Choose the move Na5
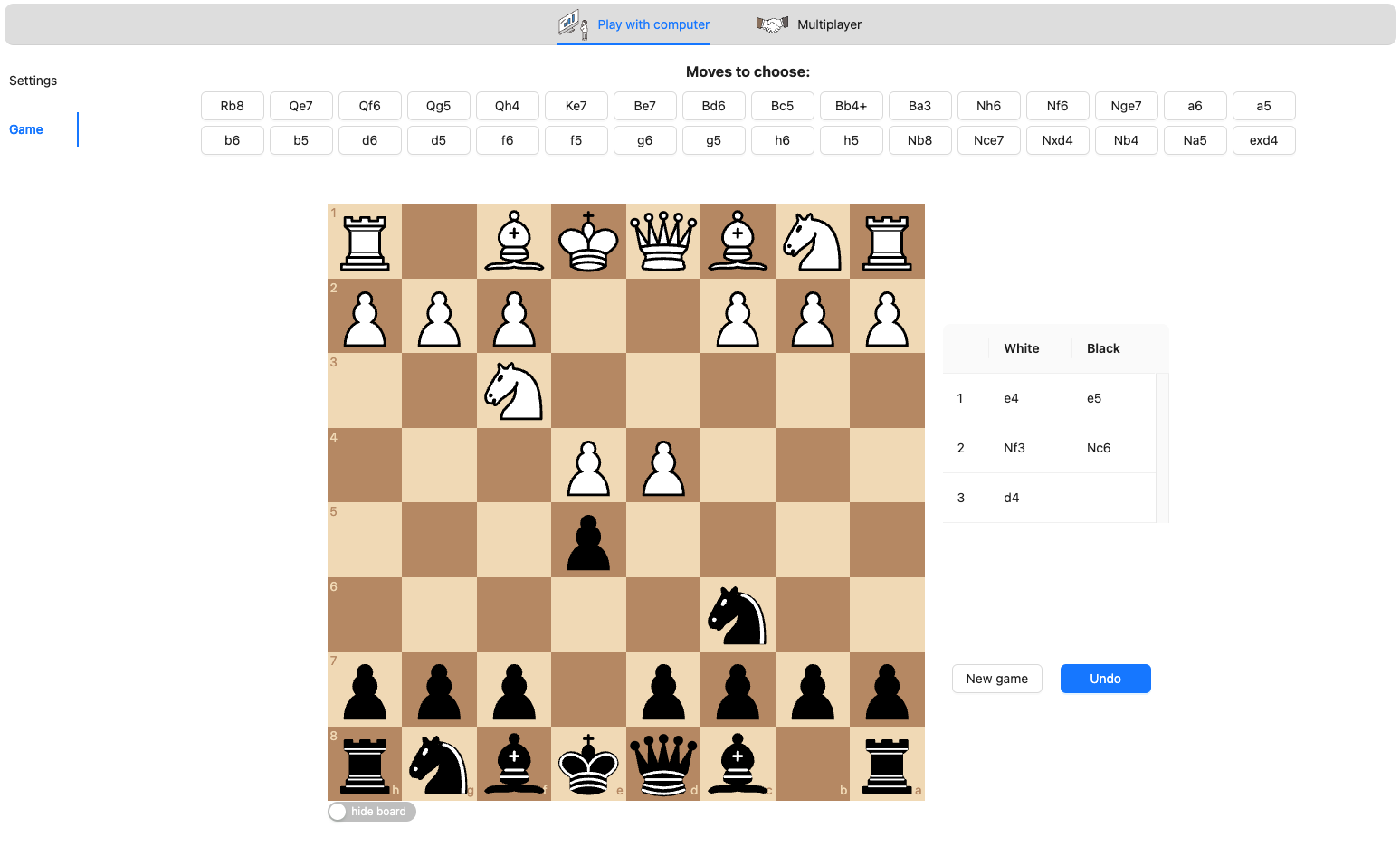Image resolution: width=1400 pixels, height=856 pixels. tap(1195, 140)
